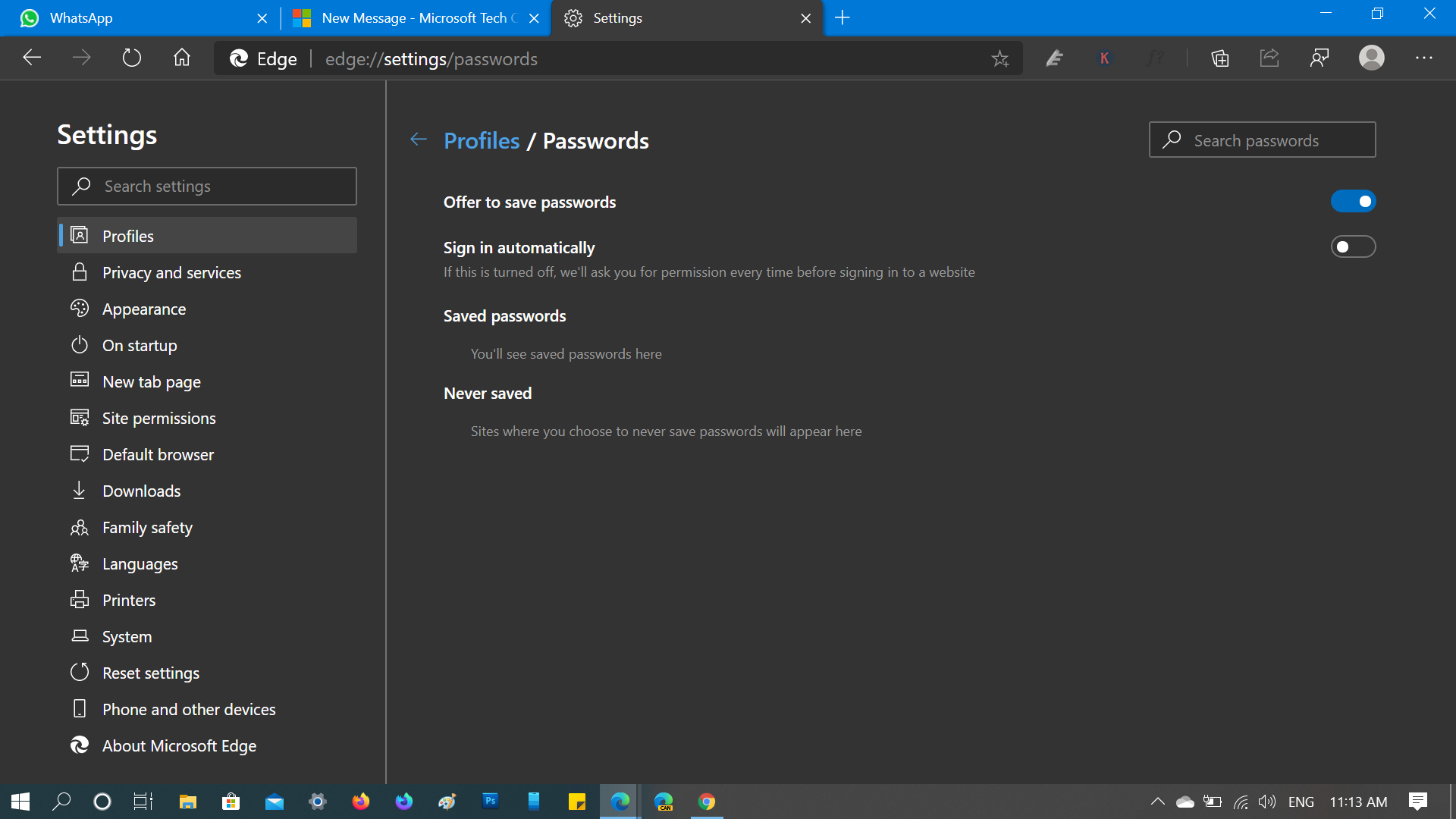Open Privacy and services settings

(171, 272)
